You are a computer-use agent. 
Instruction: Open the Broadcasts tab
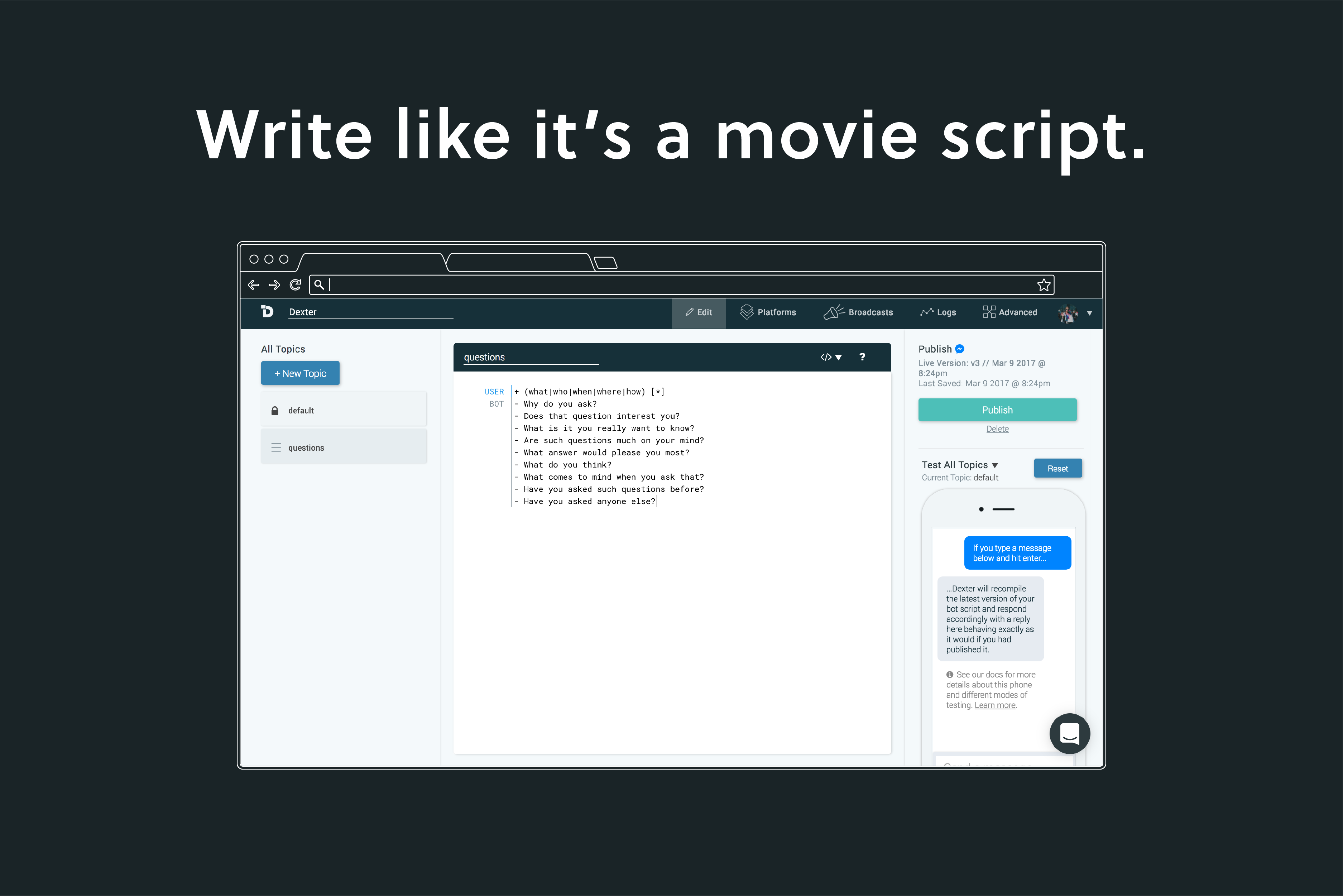[x=859, y=312]
